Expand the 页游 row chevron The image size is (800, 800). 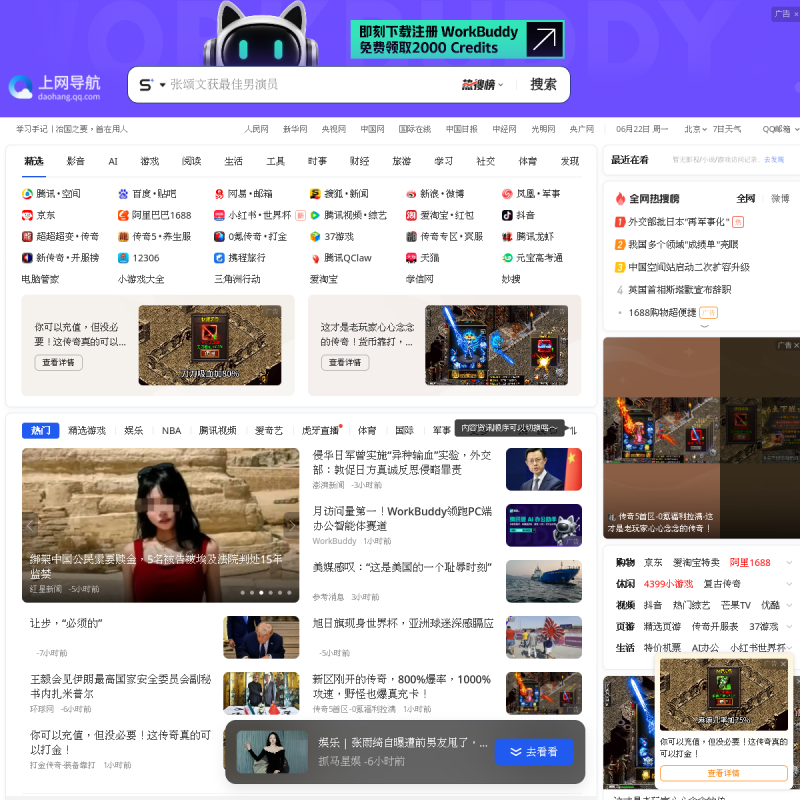[789, 627]
